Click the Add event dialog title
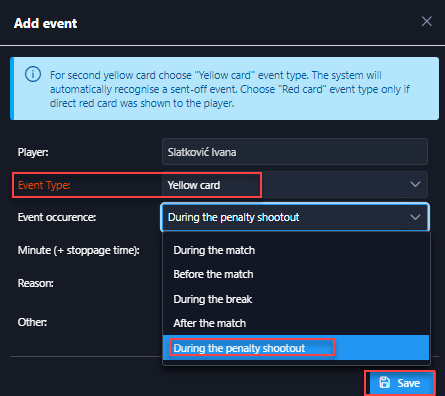Viewport: 445px width, 396px height. (45, 23)
